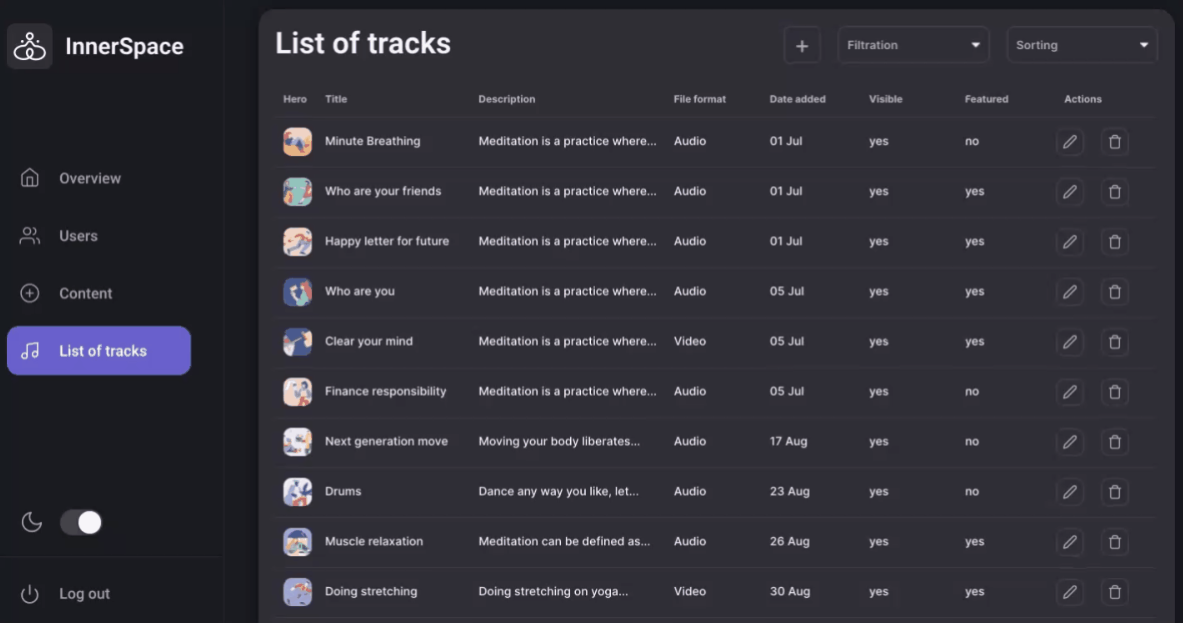Click the InnerSpace logo icon
This screenshot has width=1183, height=623.
[x=30, y=46]
